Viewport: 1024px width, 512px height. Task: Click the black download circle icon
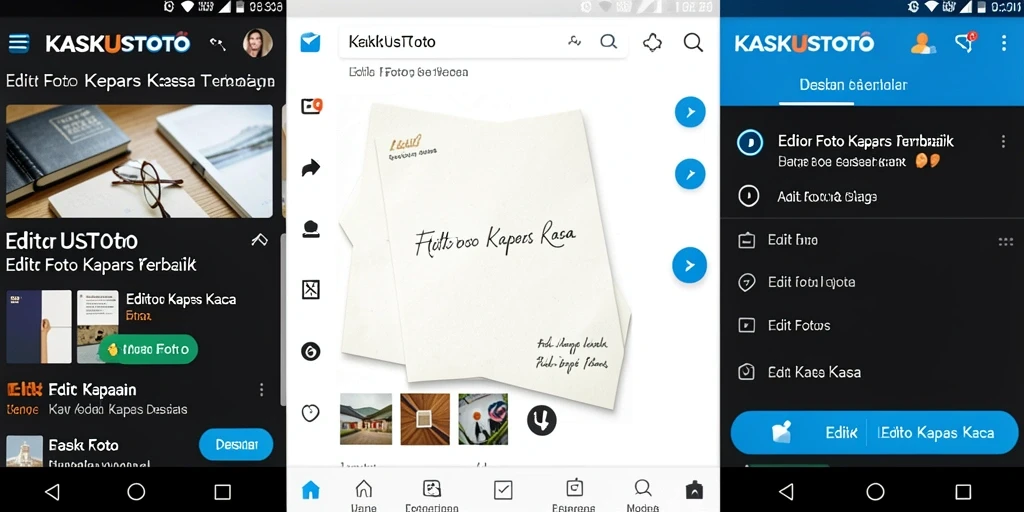541,420
